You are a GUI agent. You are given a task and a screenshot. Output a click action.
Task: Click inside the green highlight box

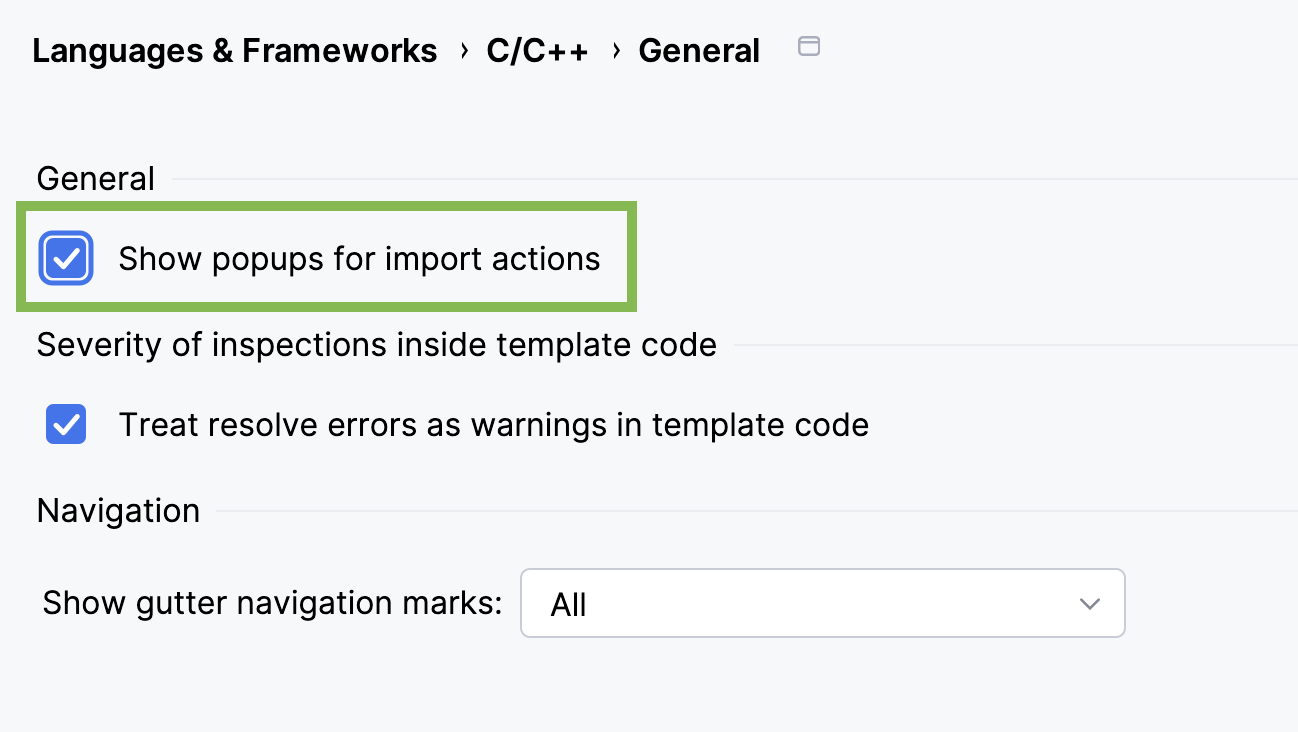[x=325, y=257]
